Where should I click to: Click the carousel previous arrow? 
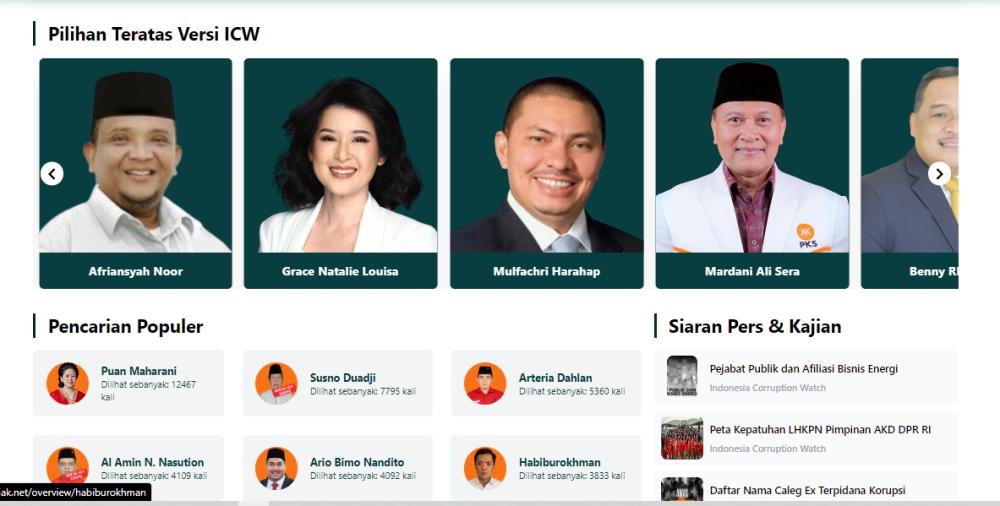pos(52,174)
